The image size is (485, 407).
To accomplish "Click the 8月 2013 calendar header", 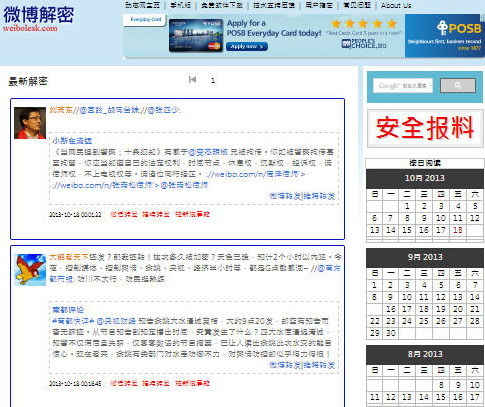I will (425, 354).
